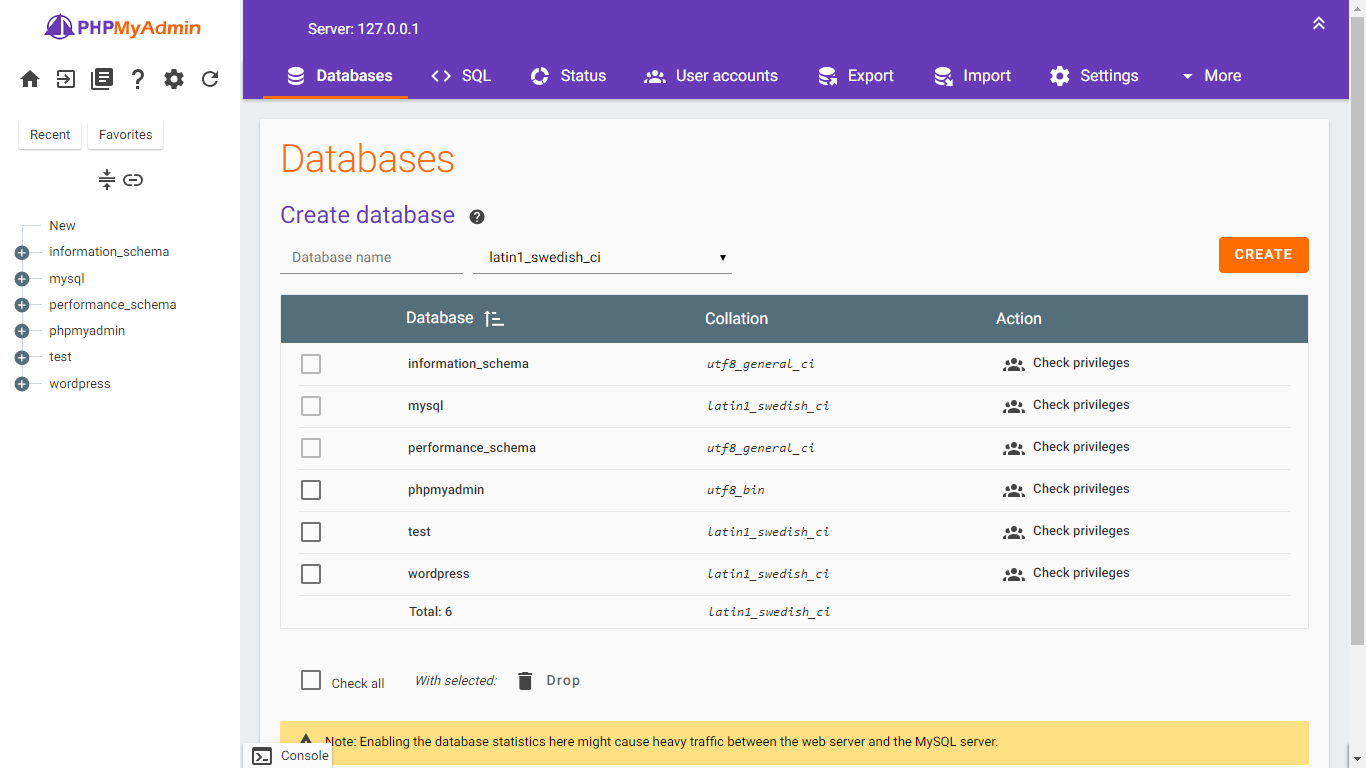Click the Drop trash icon
1366x768 pixels.
(x=525, y=681)
